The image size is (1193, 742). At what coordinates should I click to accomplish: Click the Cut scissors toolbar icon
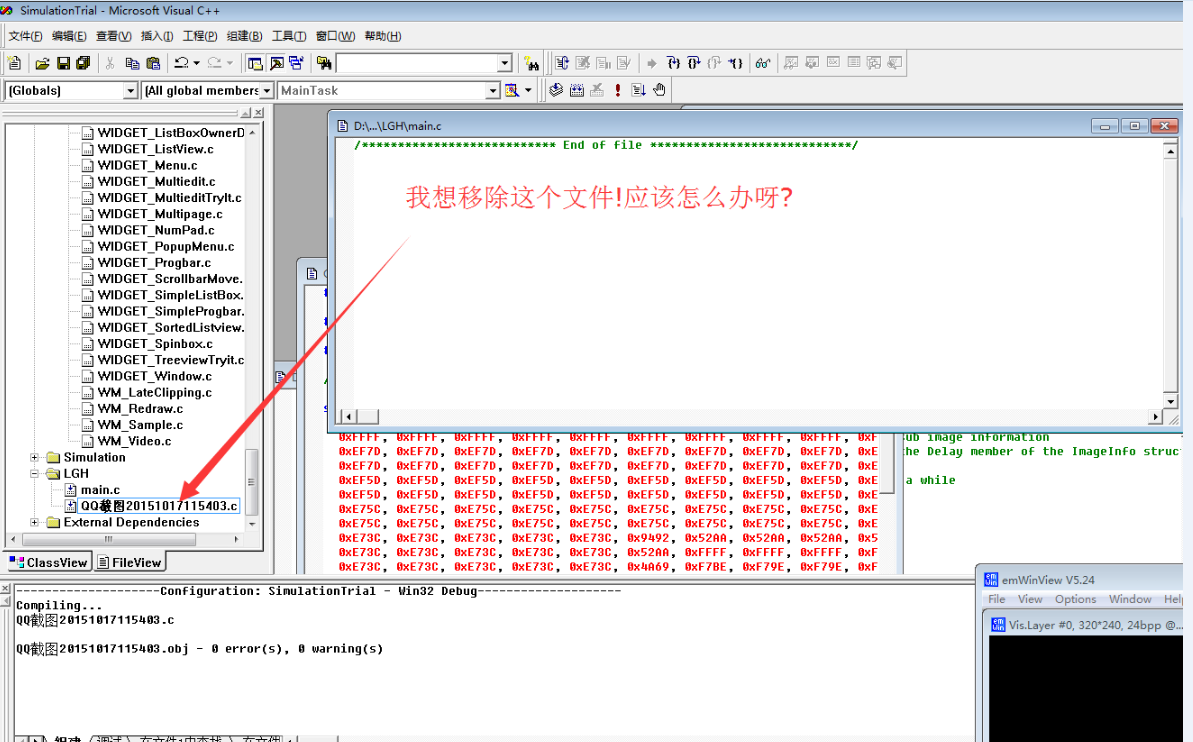coord(110,63)
